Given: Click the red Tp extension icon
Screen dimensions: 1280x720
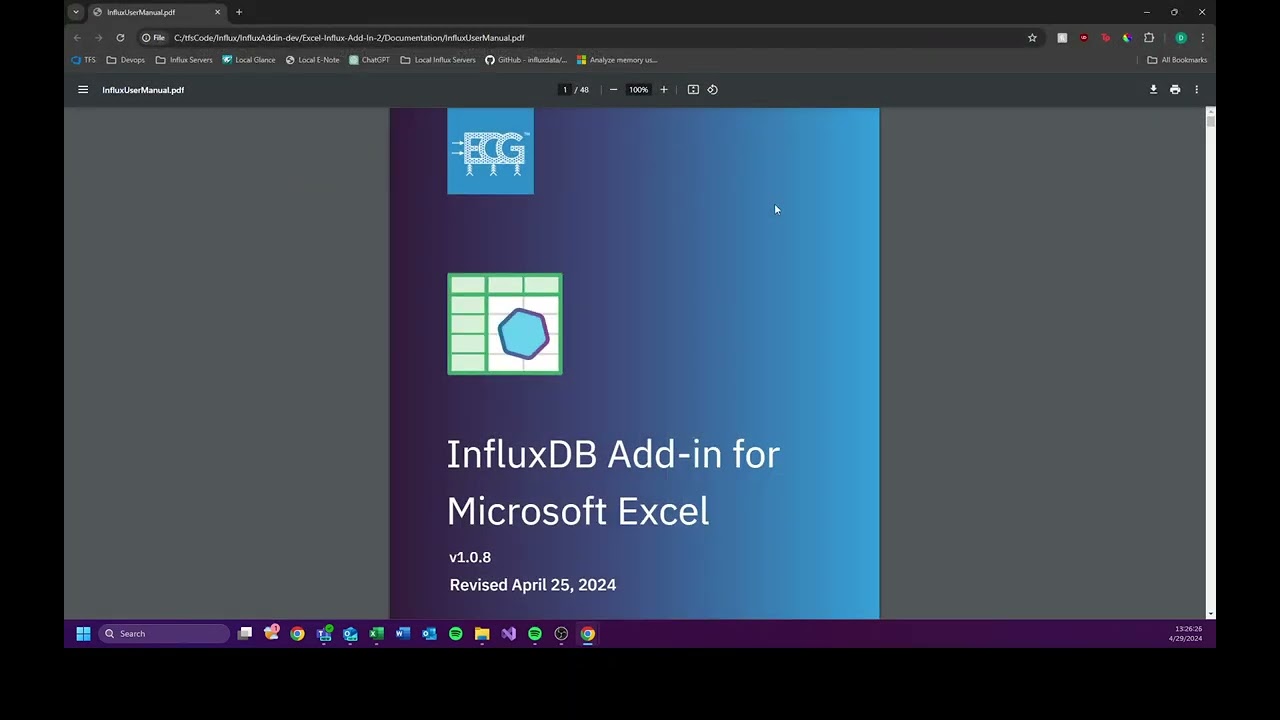Looking at the screenshot, I should click(1105, 38).
